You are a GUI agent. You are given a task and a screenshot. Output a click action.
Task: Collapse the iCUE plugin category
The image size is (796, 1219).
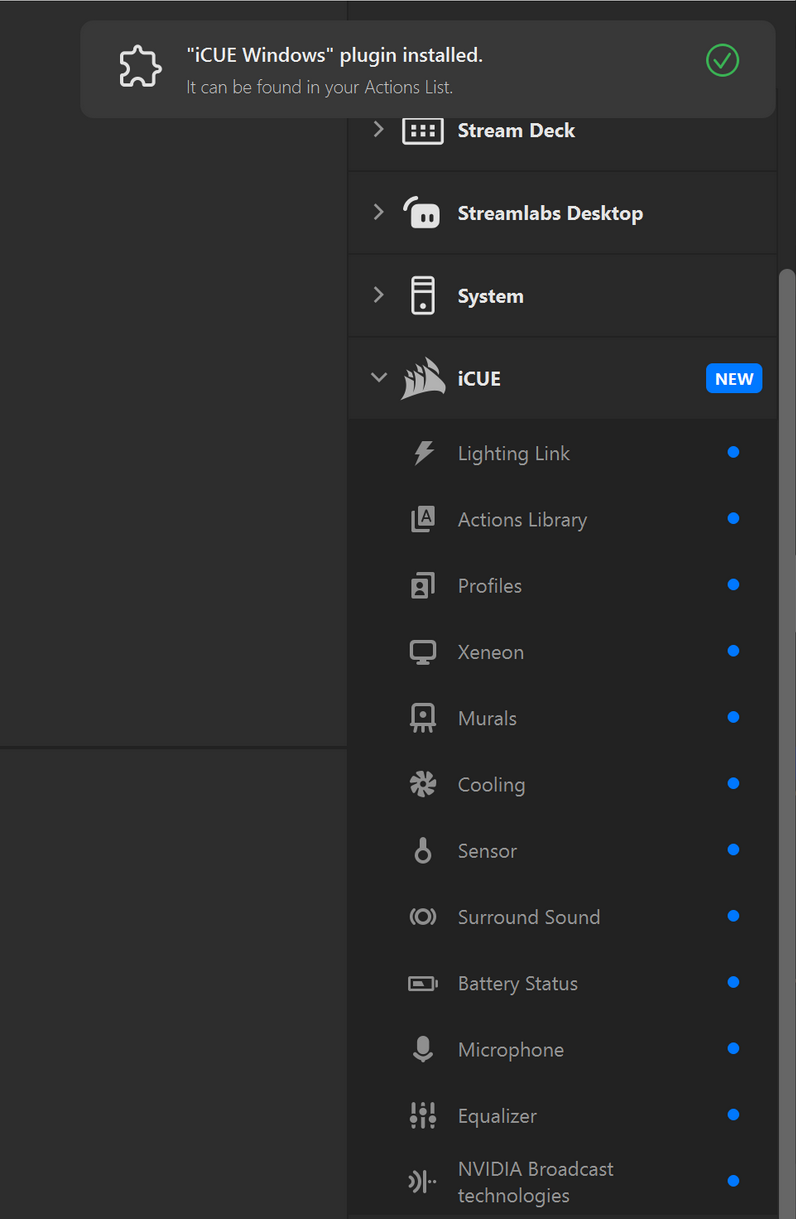[378, 378]
